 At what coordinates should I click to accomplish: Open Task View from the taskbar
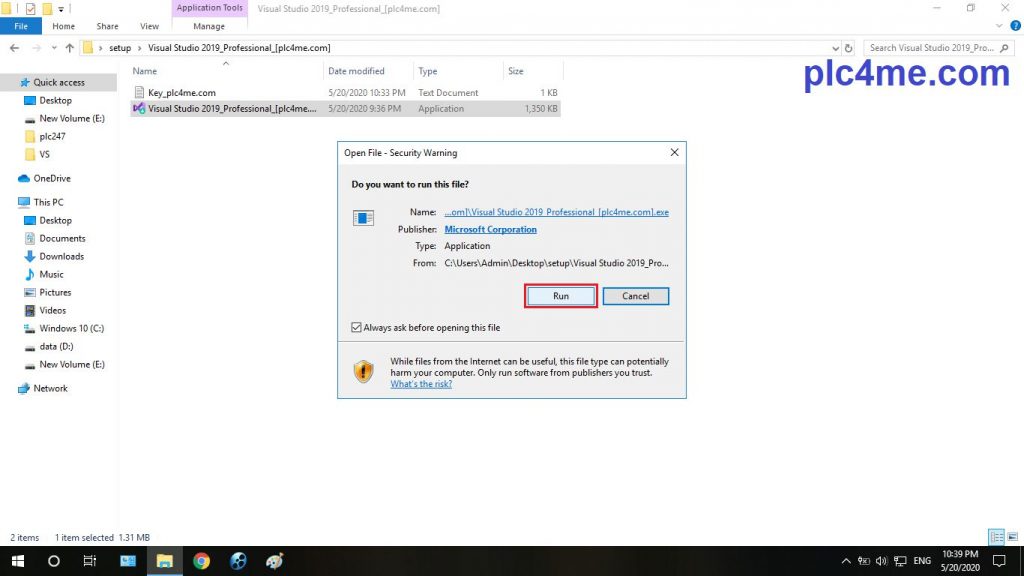89,561
